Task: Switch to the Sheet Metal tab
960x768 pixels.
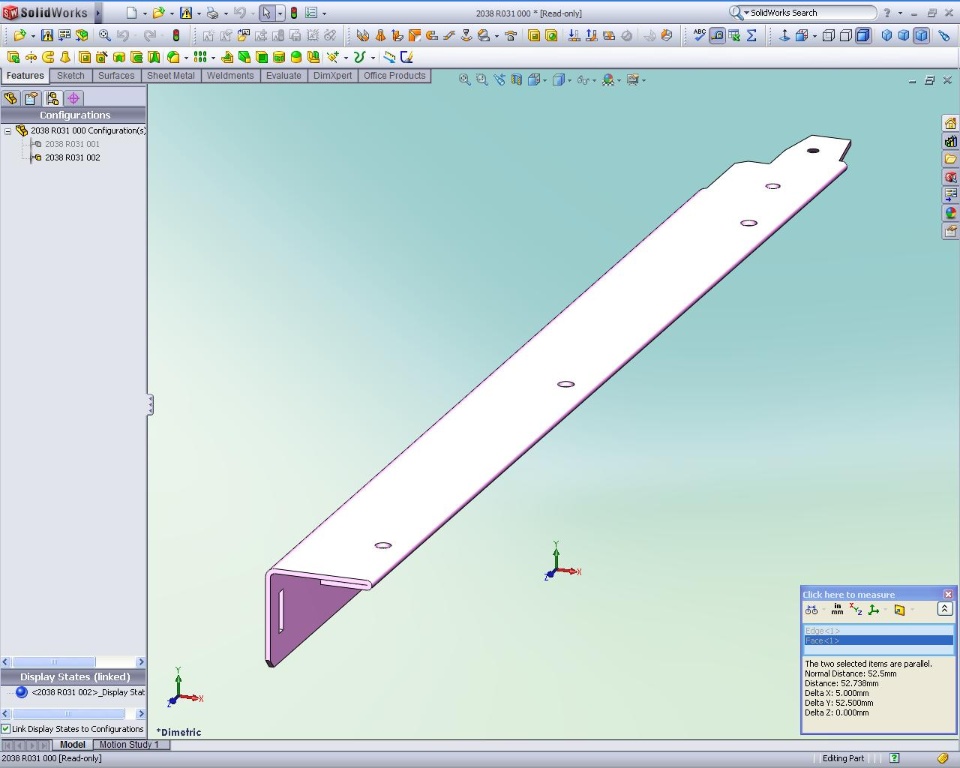Action: coord(171,76)
